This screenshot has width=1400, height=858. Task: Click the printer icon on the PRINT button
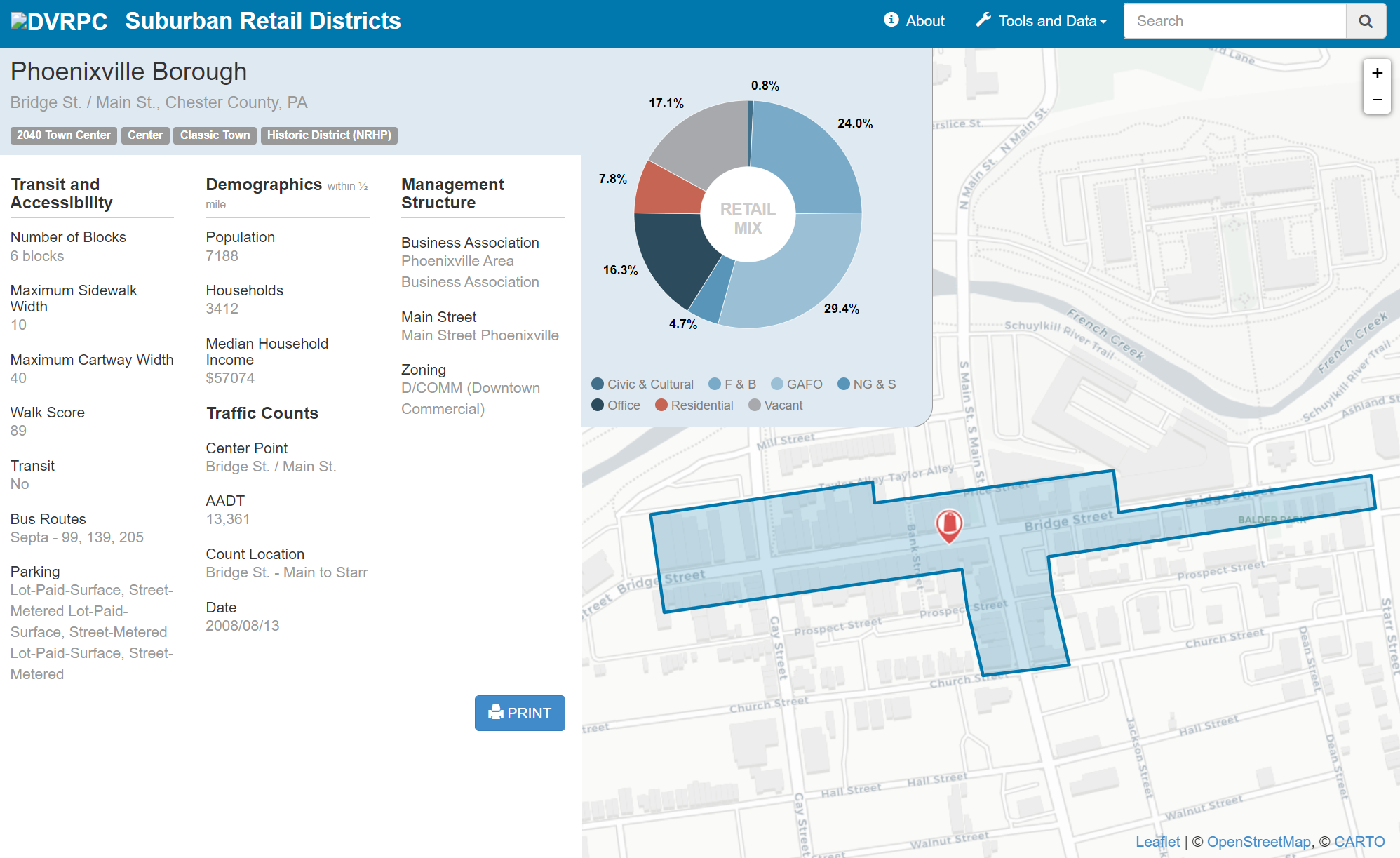[x=496, y=713]
